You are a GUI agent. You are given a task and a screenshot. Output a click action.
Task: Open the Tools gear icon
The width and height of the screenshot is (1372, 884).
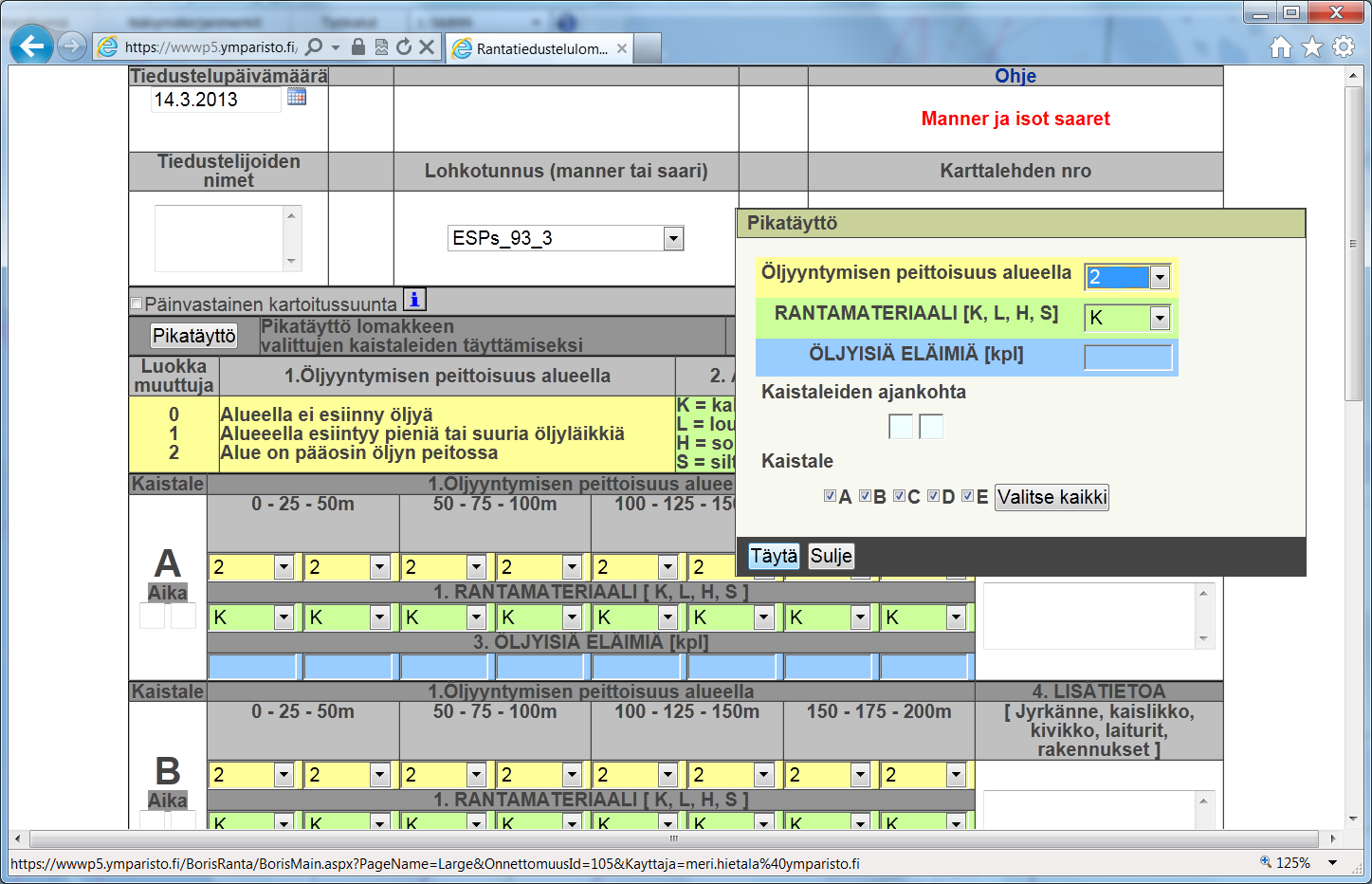click(x=1344, y=46)
